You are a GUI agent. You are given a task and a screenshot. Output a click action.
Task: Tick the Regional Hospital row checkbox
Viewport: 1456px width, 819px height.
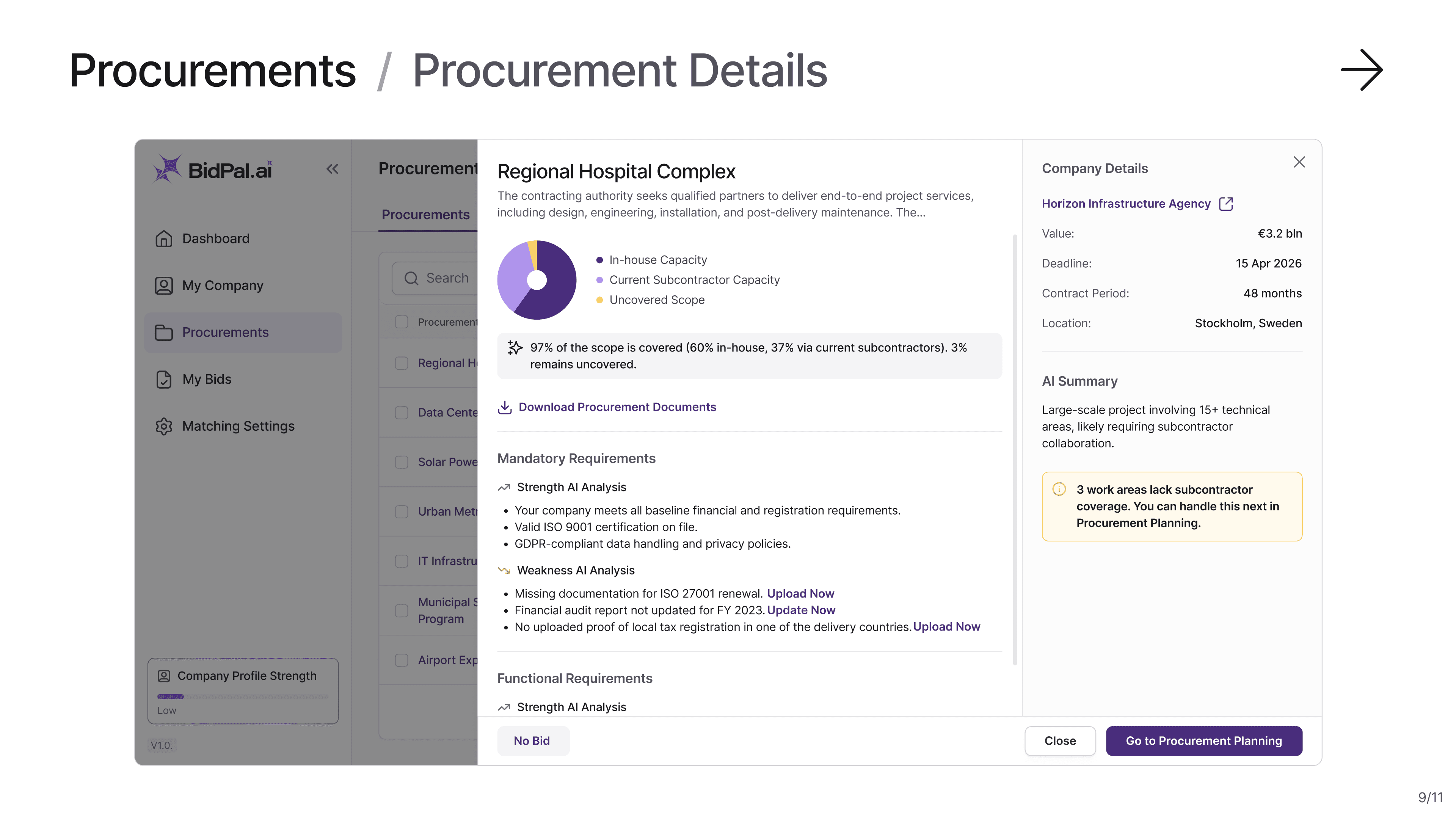click(x=401, y=364)
